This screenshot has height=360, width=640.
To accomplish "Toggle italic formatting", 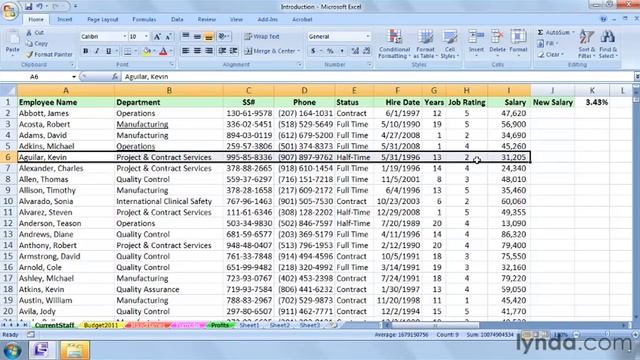I will click(97, 51).
